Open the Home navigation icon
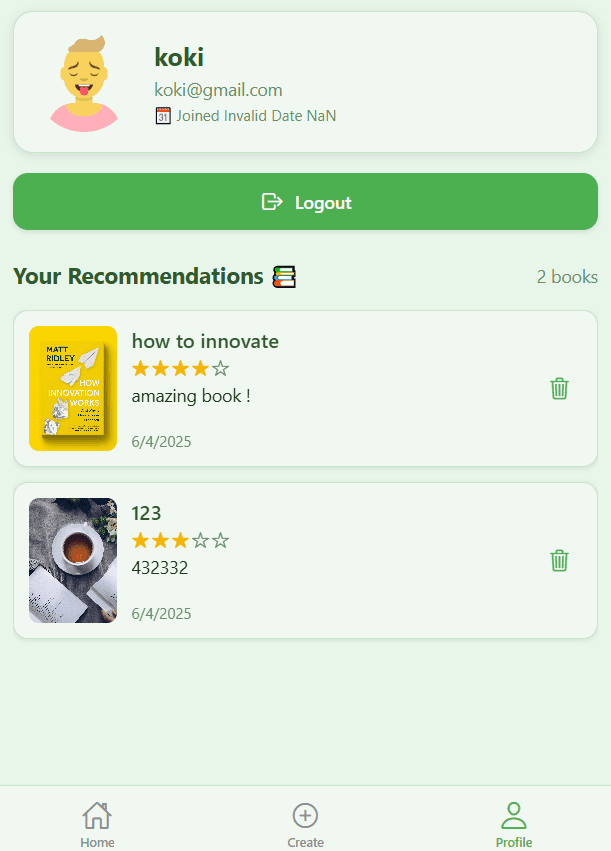The image size is (611, 851). click(x=97, y=815)
